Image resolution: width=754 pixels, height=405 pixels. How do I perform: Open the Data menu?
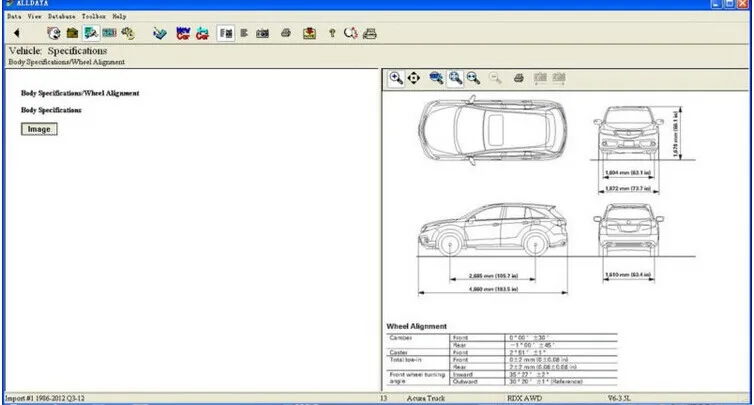pyautogui.click(x=13, y=17)
